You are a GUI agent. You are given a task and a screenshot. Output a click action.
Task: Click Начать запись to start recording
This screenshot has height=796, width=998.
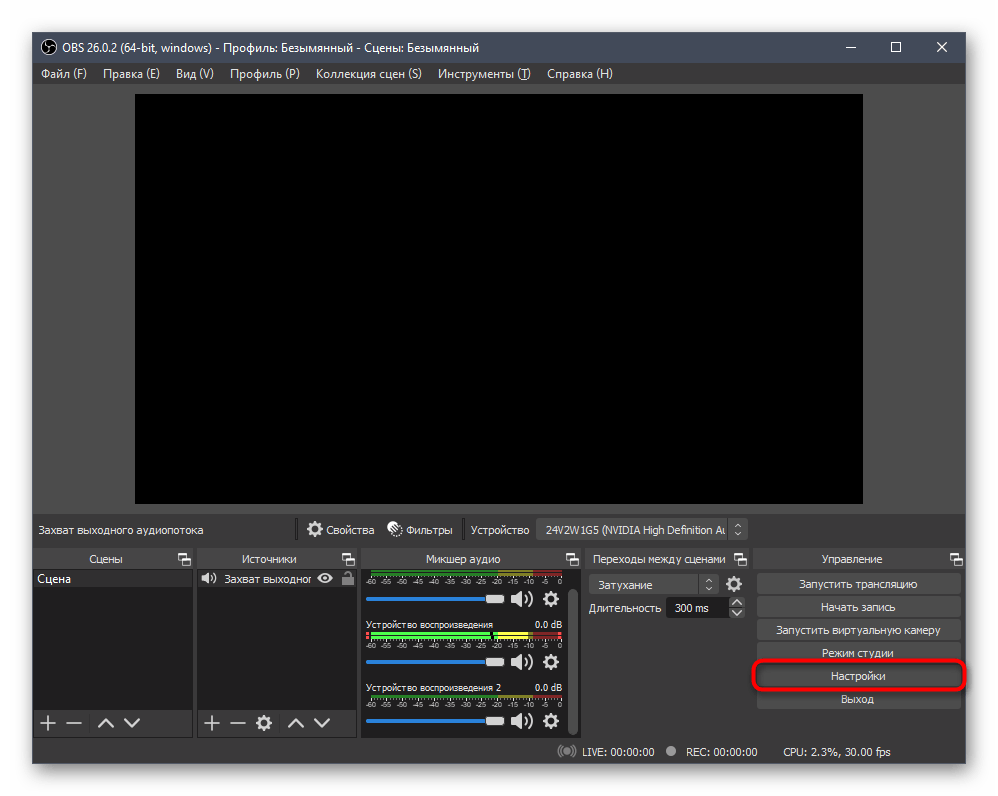point(857,607)
